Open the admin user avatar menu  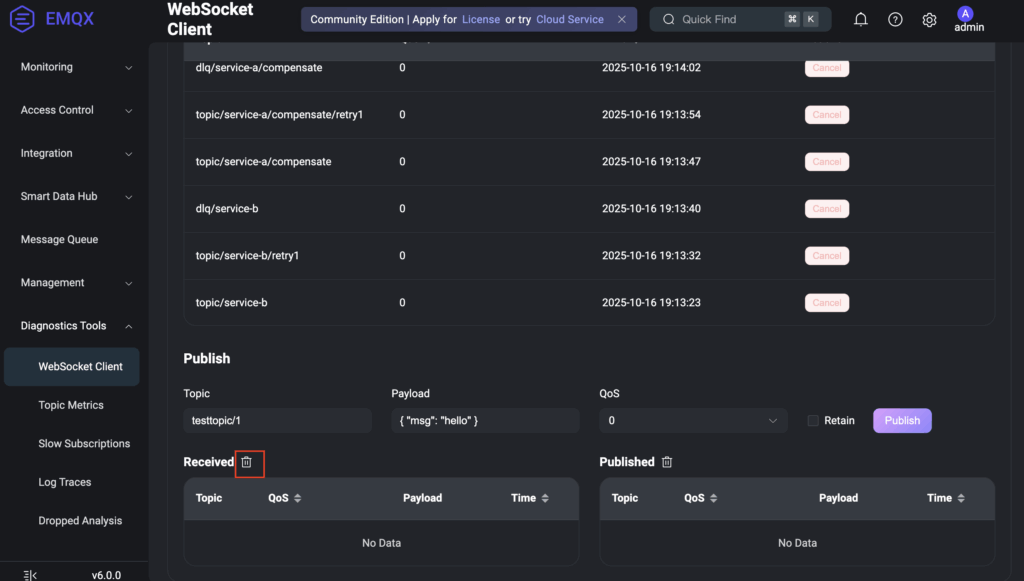click(965, 14)
